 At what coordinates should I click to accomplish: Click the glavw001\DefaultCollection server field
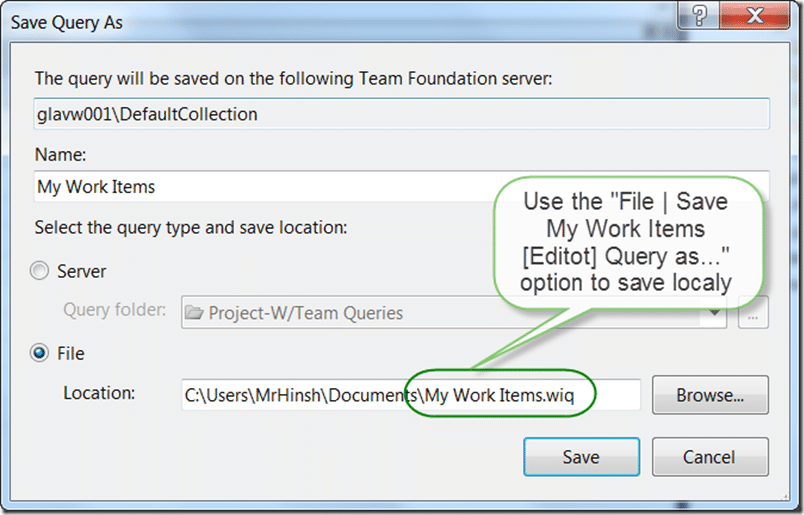pos(401,114)
